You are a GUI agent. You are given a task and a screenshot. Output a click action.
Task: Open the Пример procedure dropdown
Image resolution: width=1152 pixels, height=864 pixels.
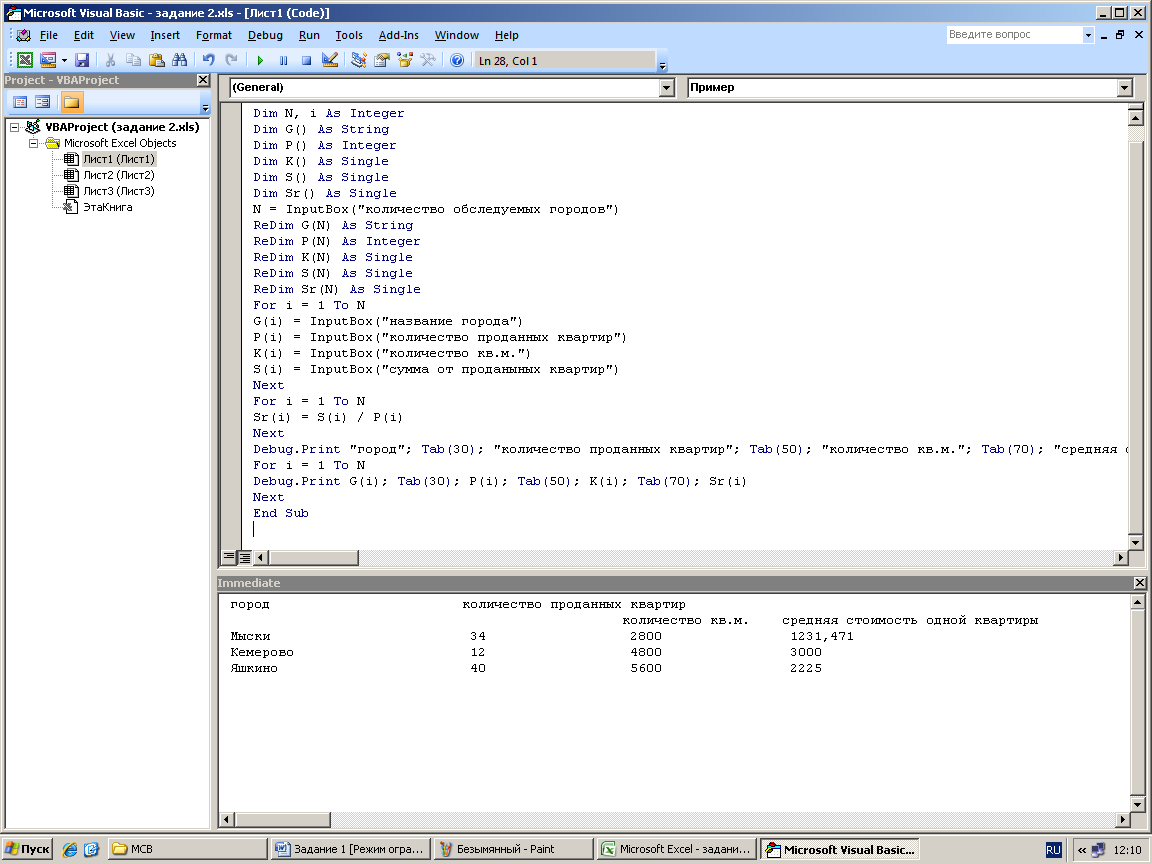click(1123, 88)
